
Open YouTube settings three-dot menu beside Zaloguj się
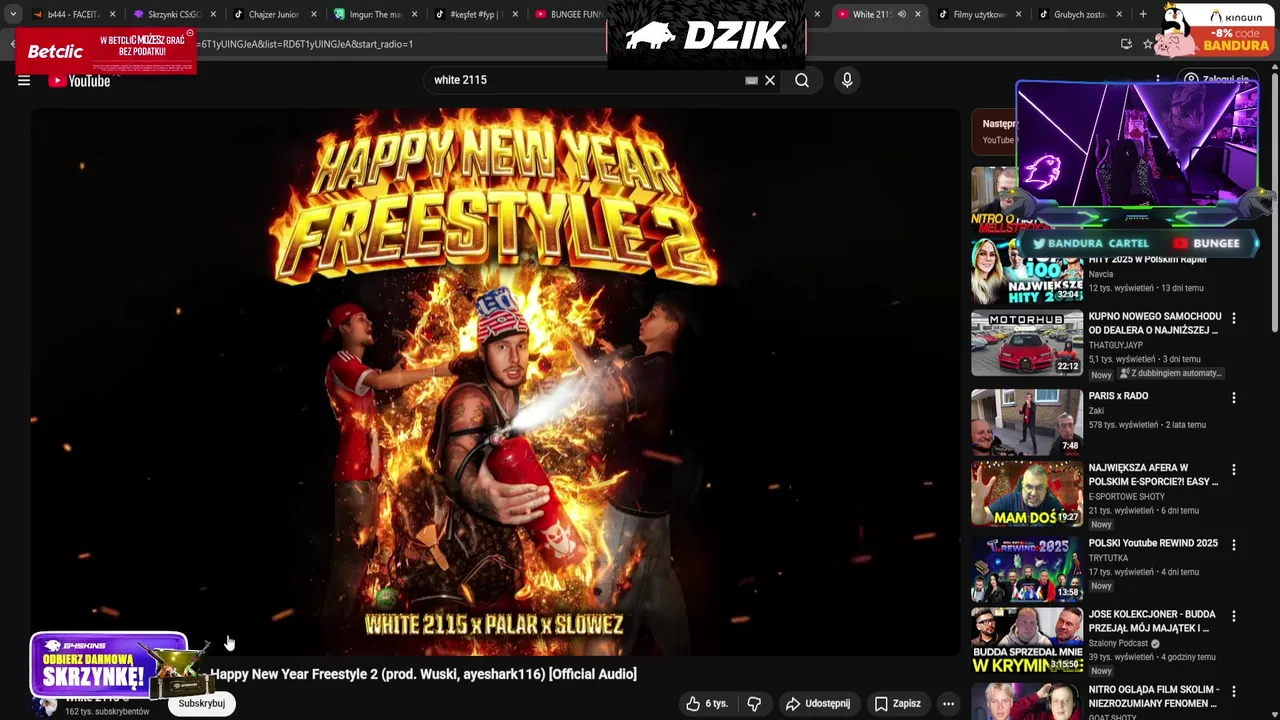(x=1158, y=79)
